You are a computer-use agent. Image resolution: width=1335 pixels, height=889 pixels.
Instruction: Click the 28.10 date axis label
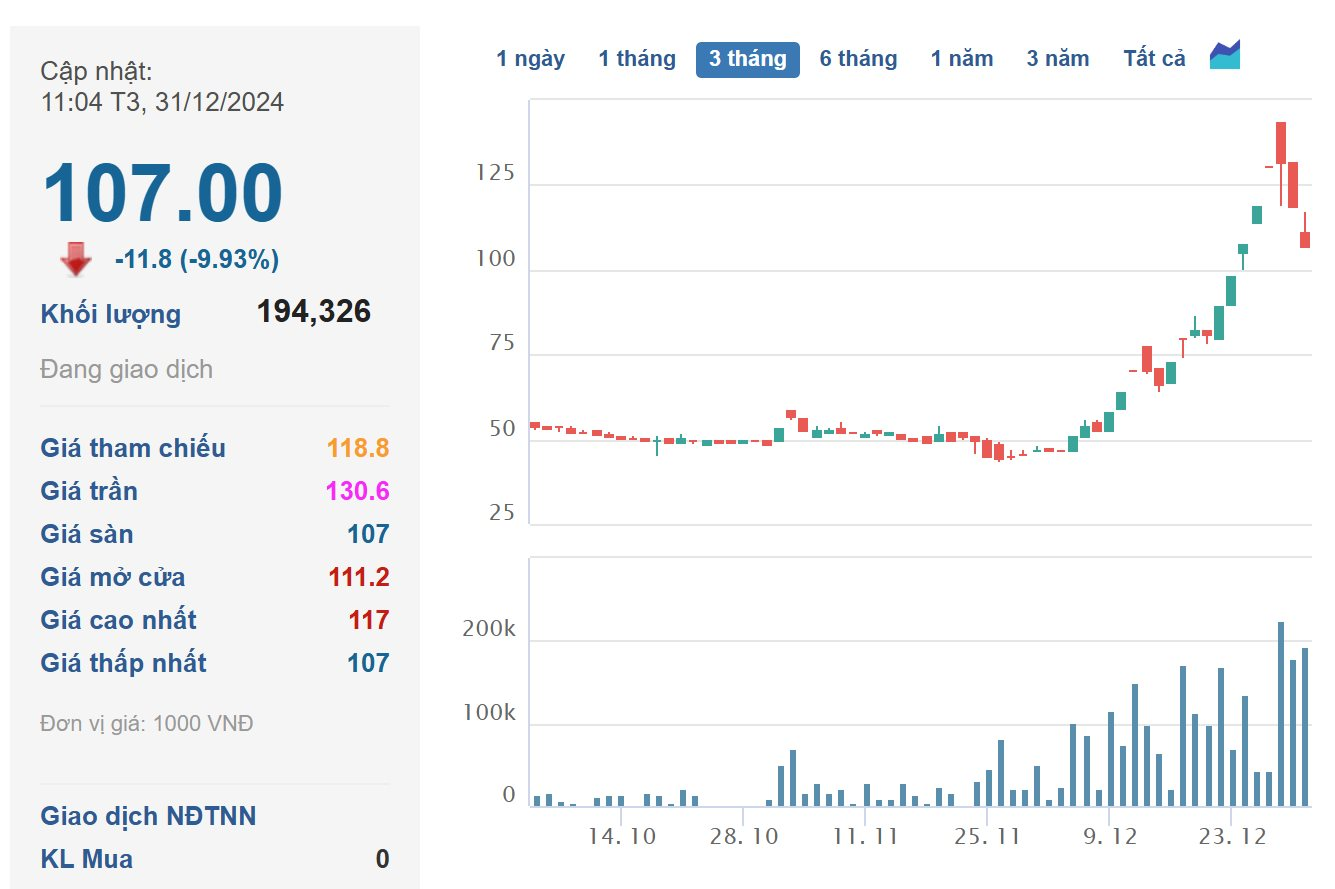tap(744, 836)
